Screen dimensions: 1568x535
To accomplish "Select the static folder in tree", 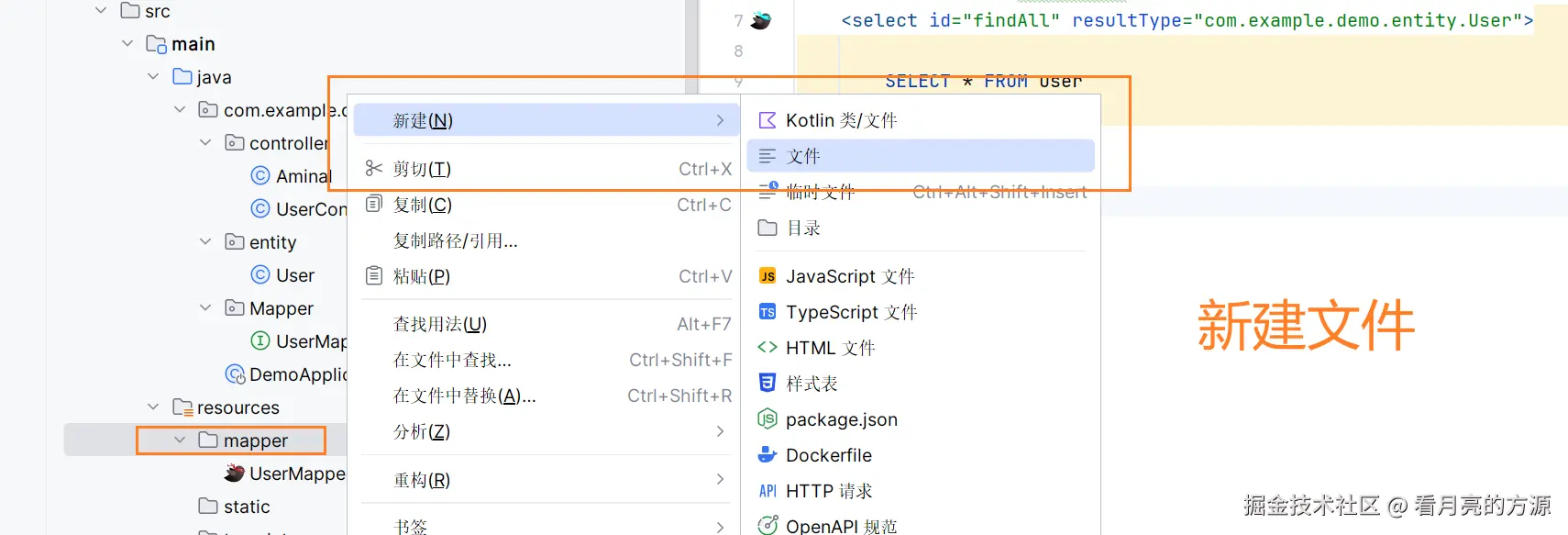I will pyautogui.click(x=247, y=507).
